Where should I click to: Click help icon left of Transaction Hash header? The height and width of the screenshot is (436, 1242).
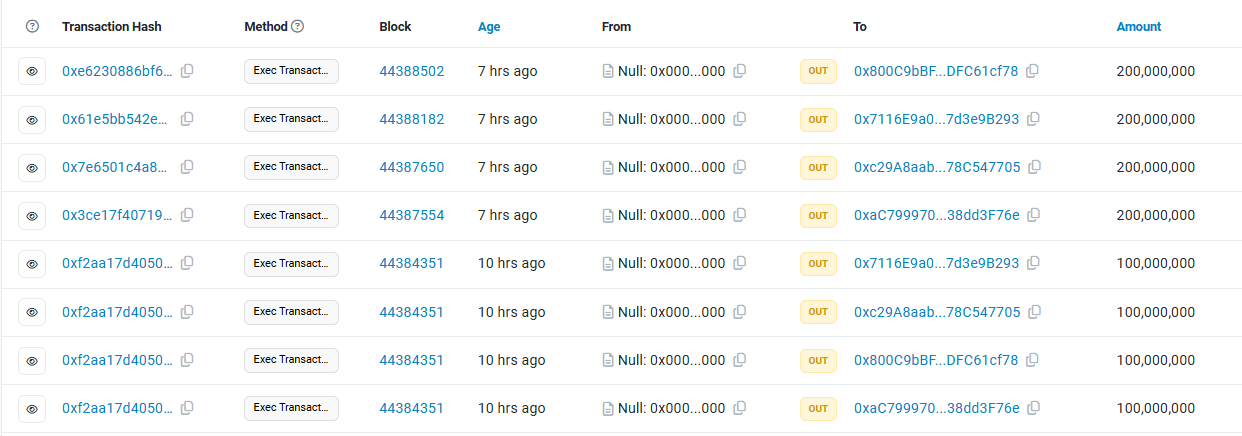click(32, 27)
